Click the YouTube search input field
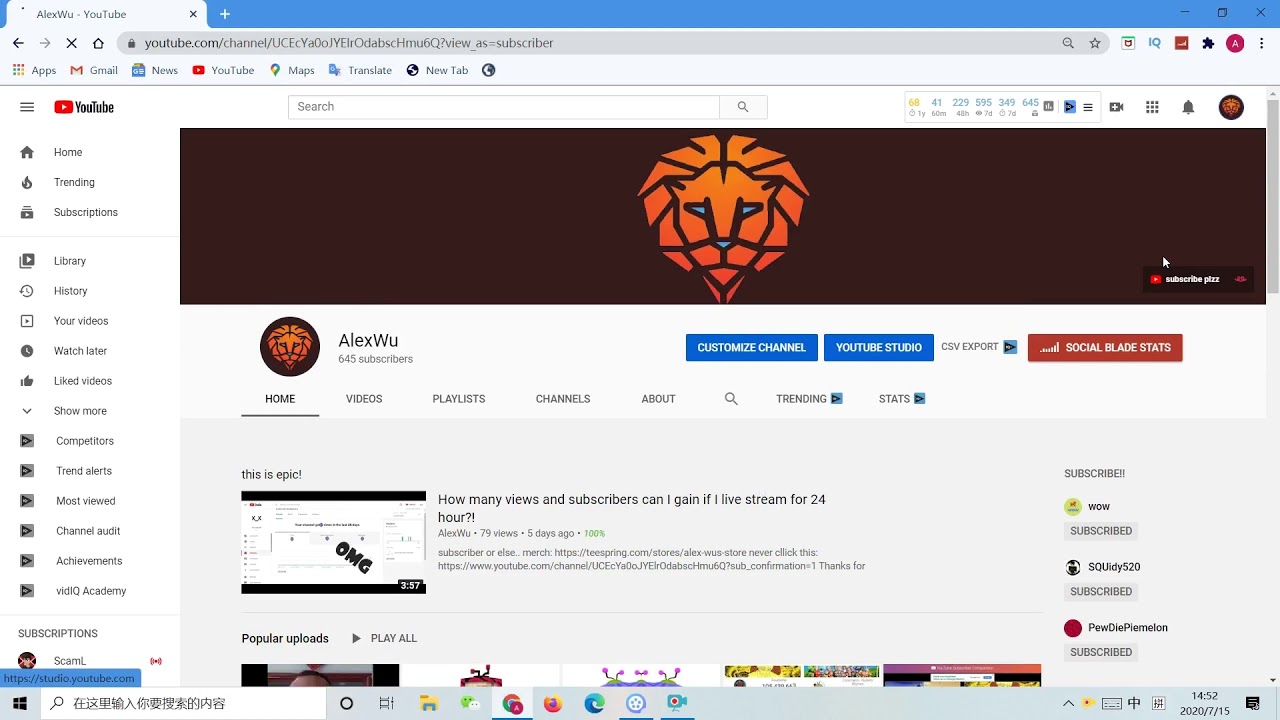1280x720 pixels. 504,107
